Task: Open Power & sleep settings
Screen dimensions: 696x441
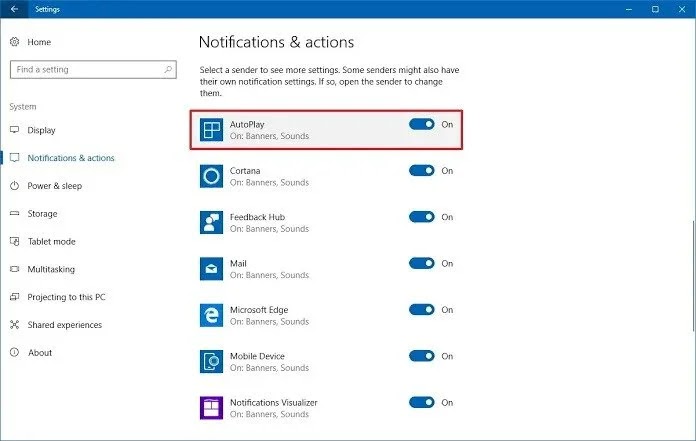Action: click(55, 186)
